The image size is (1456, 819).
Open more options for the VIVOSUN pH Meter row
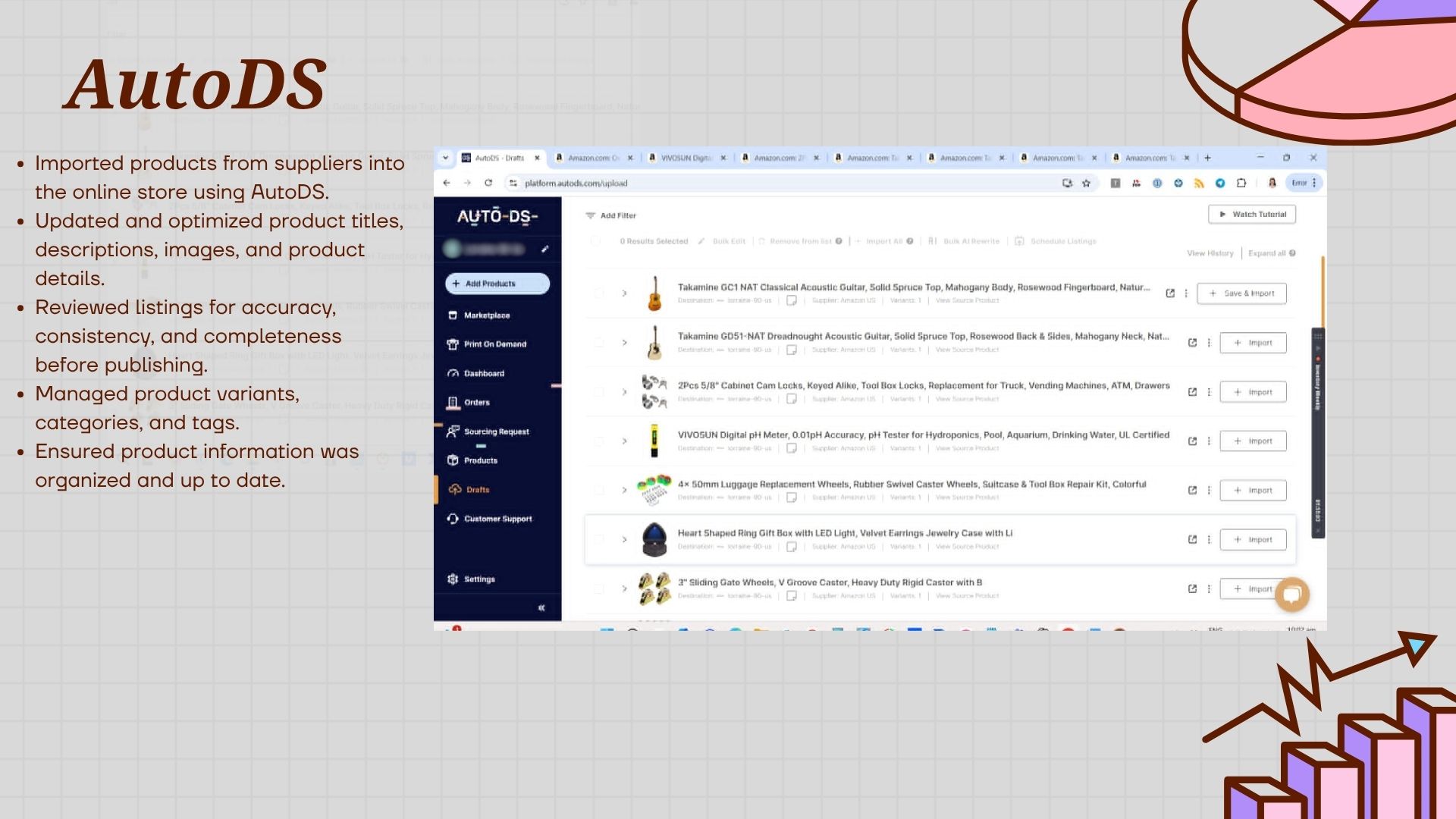(x=1209, y=441)
